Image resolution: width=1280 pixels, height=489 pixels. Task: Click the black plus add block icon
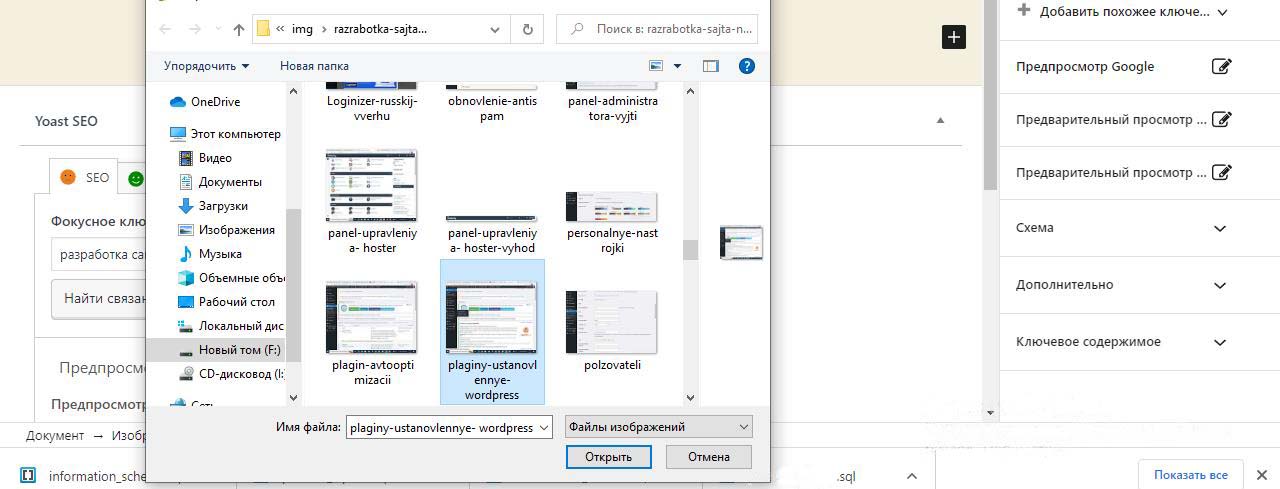point(954,37)
